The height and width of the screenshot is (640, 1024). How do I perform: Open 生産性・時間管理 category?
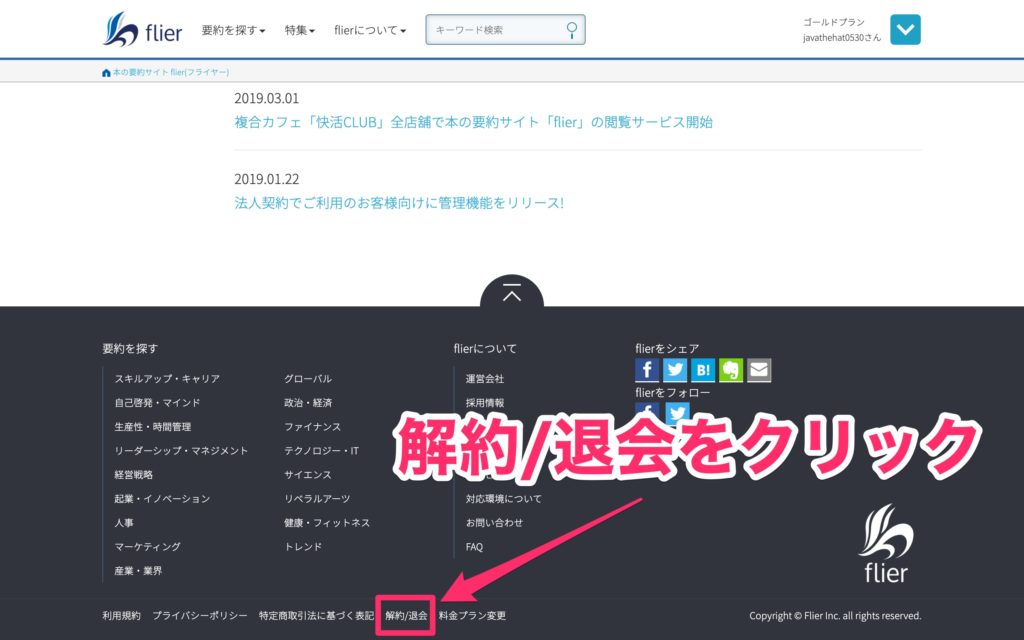click(153, 427)
